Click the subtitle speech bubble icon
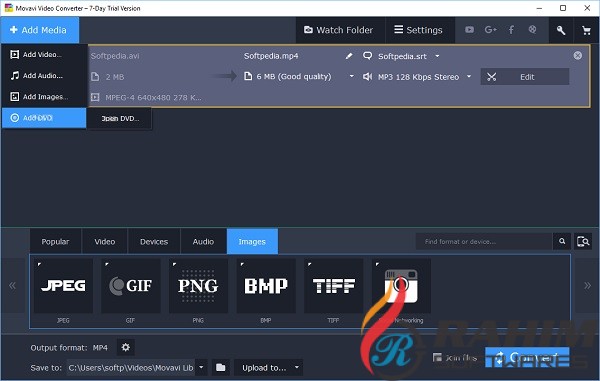The height and width of the screenshot is (381, 600). click(x=367, y=56)
